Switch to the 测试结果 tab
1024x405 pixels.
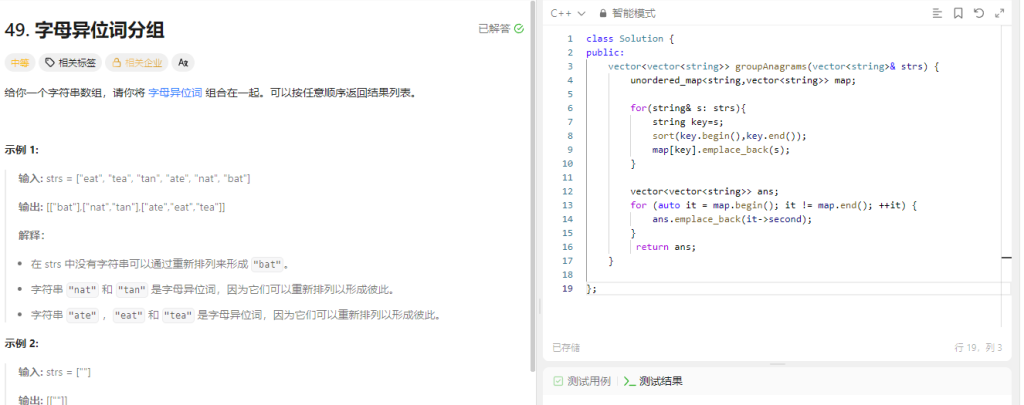tap(653, 381)
